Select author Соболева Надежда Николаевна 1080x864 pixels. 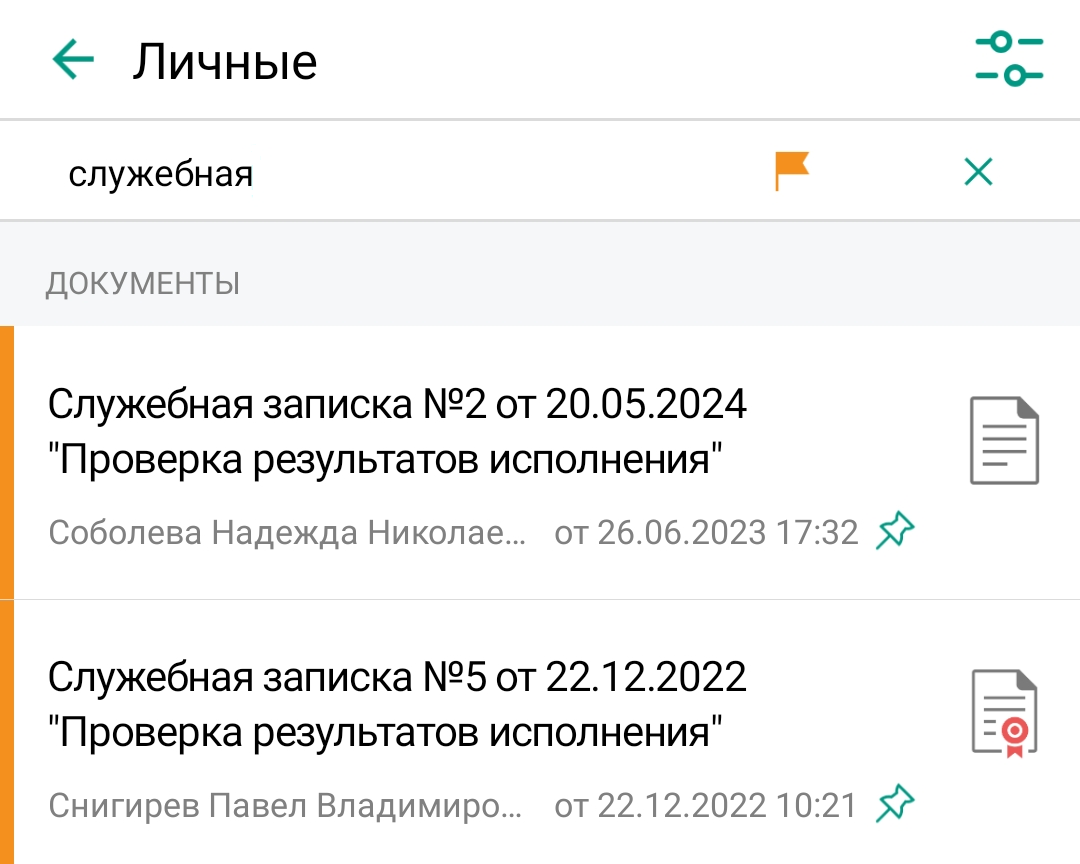(x=287, y=533)
